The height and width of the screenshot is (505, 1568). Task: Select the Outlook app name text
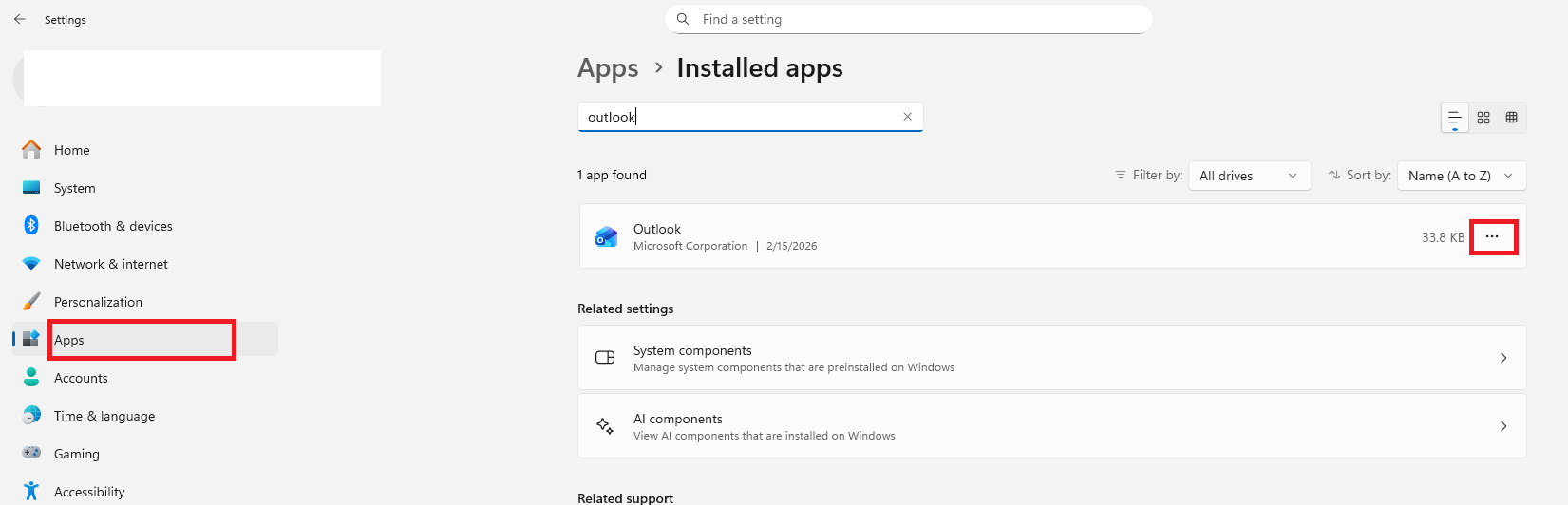[657, 229]
